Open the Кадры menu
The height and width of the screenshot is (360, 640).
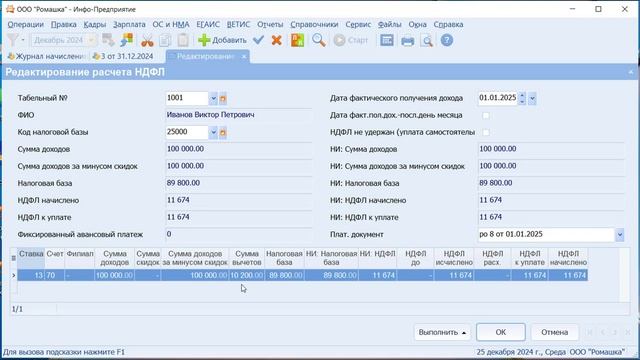point(95,24)
